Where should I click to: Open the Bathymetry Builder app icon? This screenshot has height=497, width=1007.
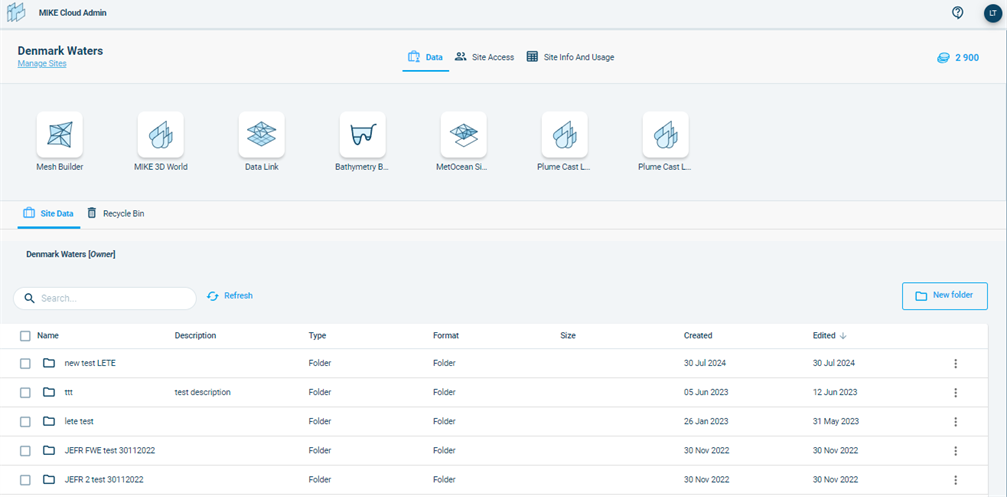click(362, 135)
